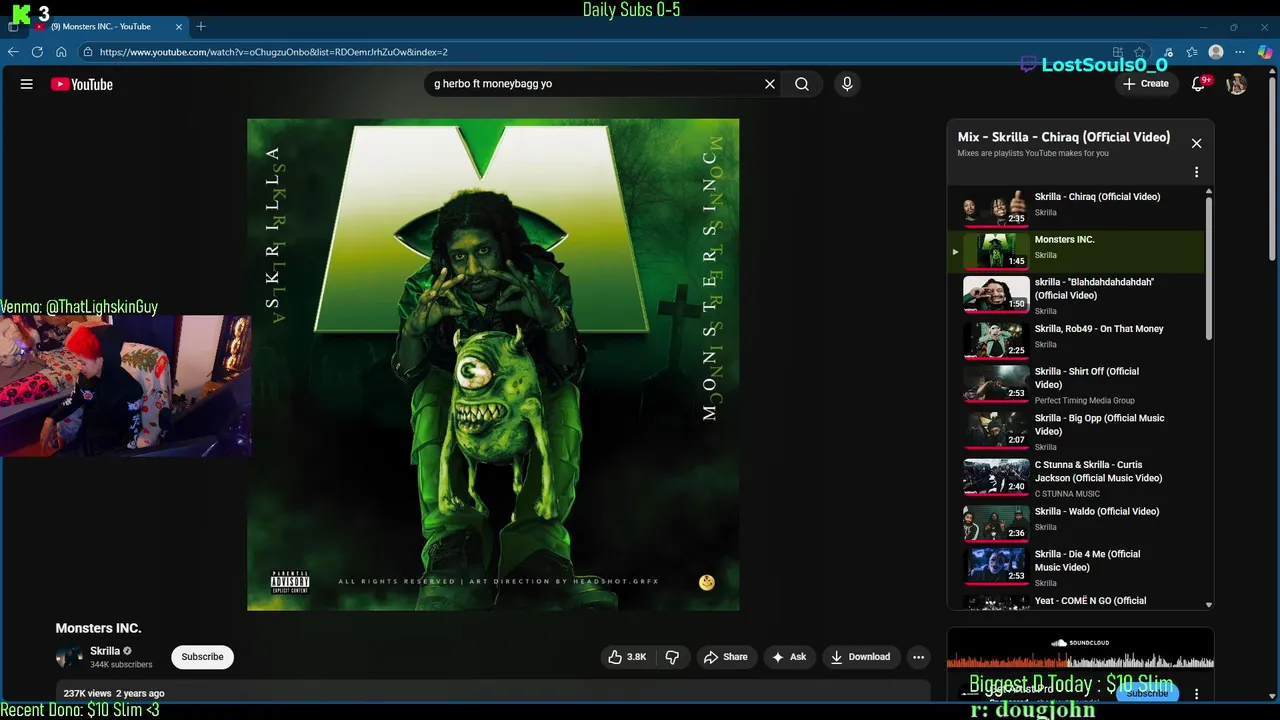Click the magnifying glass search button
1280x720 pixels.
click(x=802, y=84)
